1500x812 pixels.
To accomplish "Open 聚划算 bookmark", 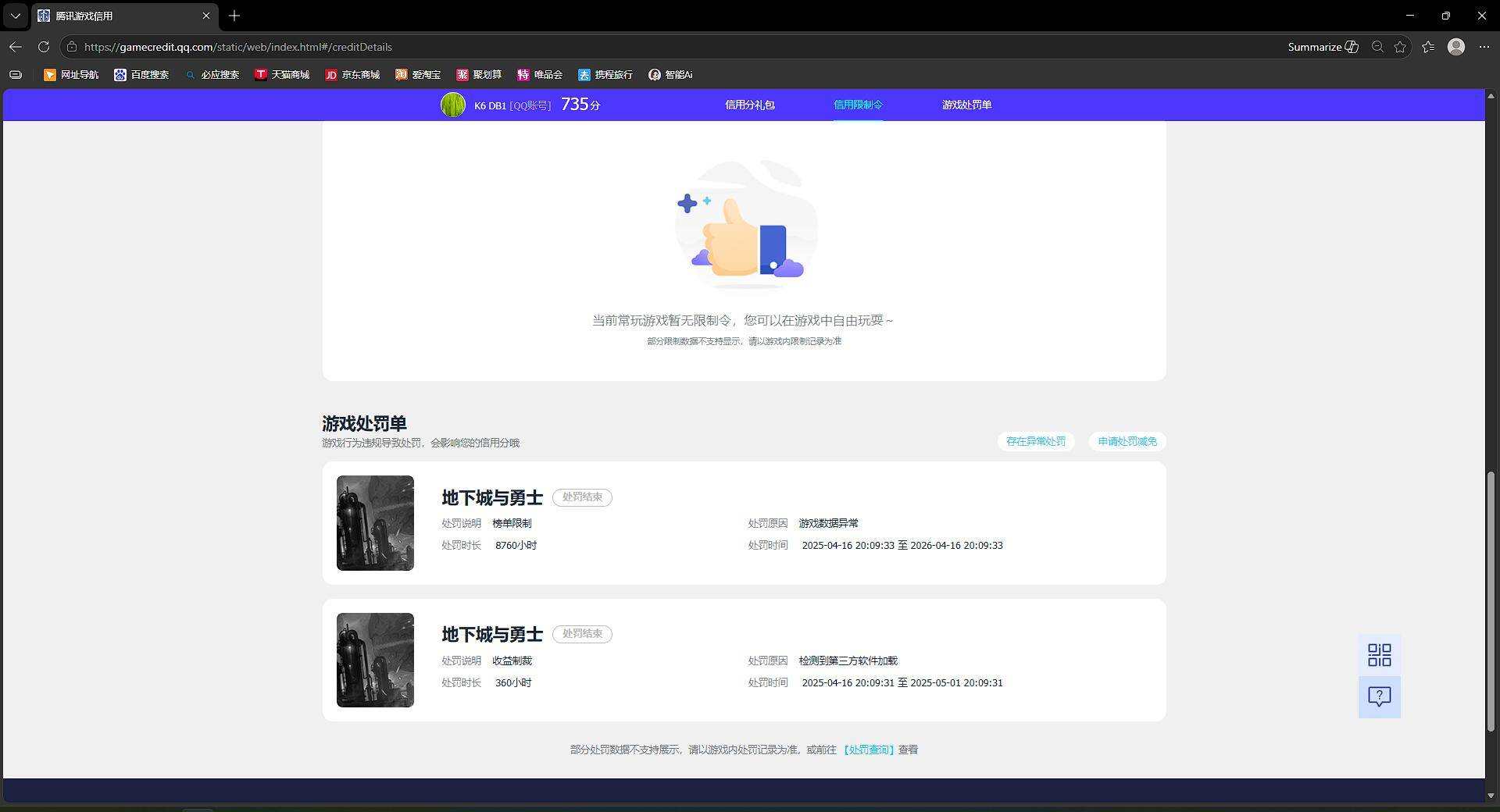I will click(x=479, y=75).
